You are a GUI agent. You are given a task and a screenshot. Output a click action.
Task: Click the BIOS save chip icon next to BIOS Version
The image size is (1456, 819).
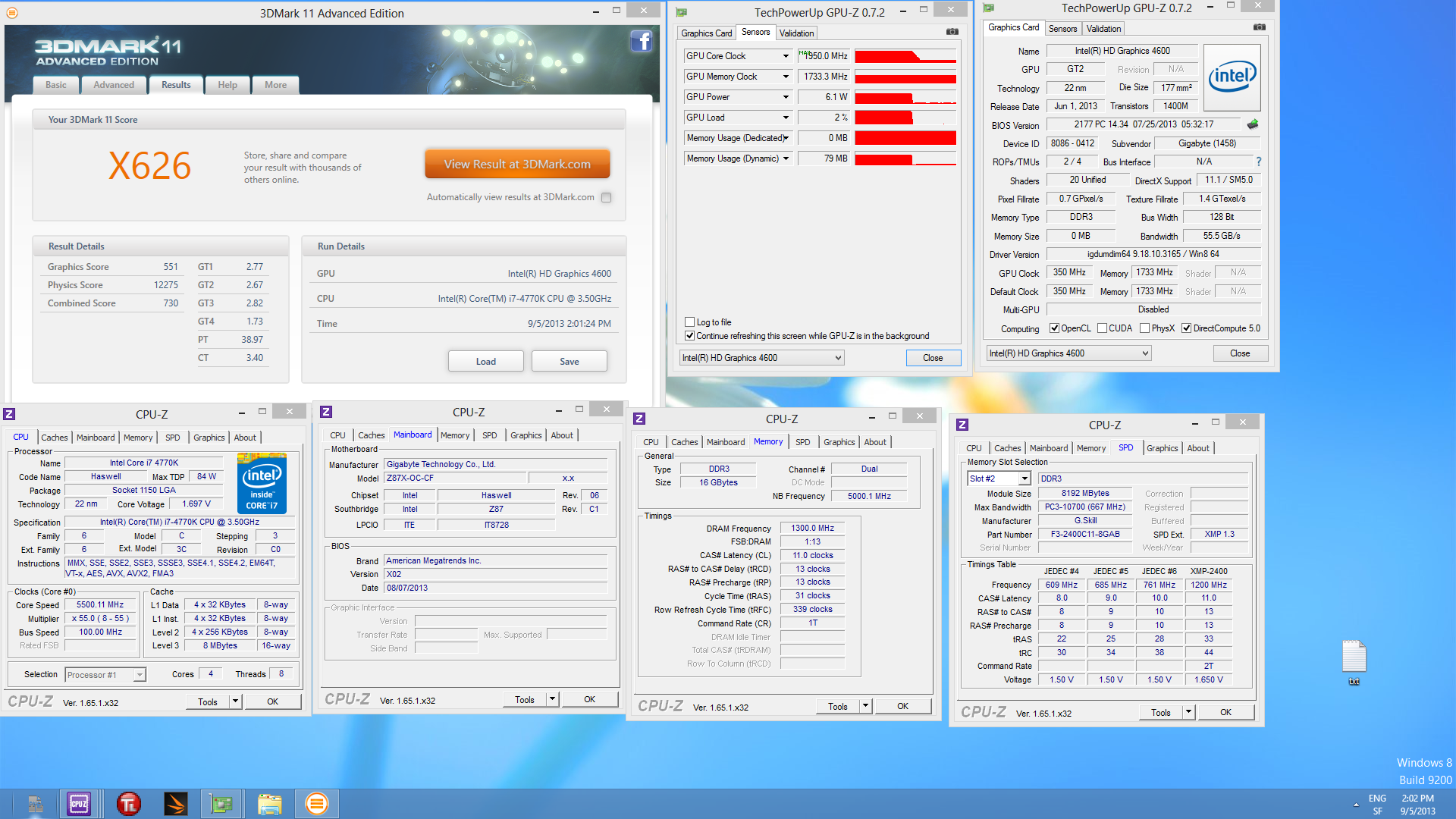(x=1253, y=124)
